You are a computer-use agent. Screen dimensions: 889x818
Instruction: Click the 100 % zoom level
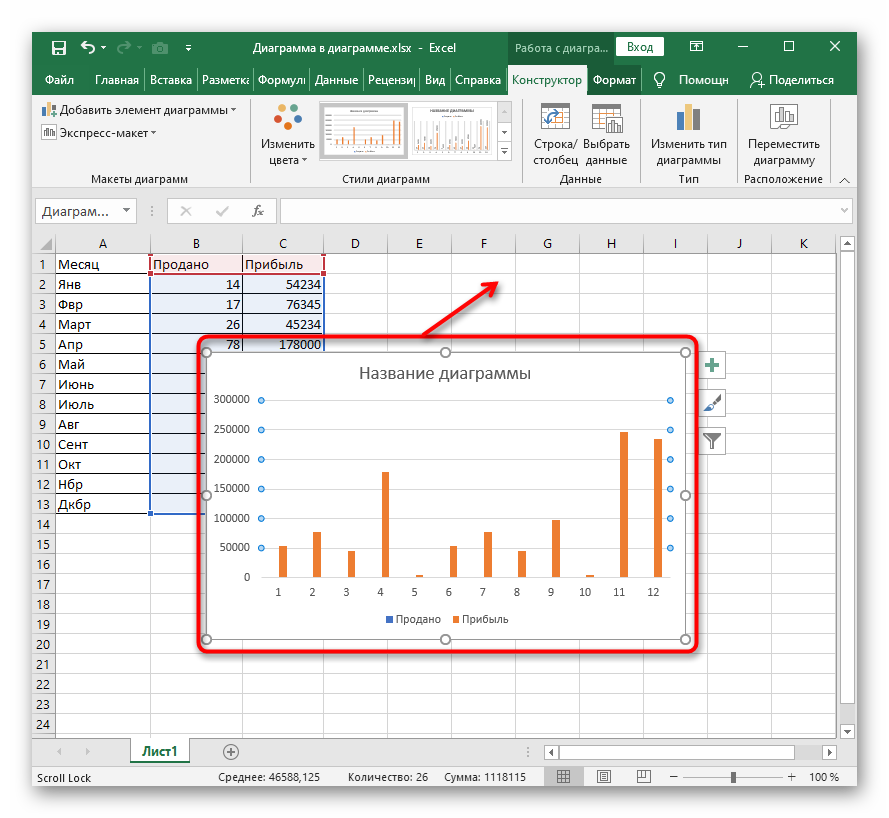pos(824,777)
